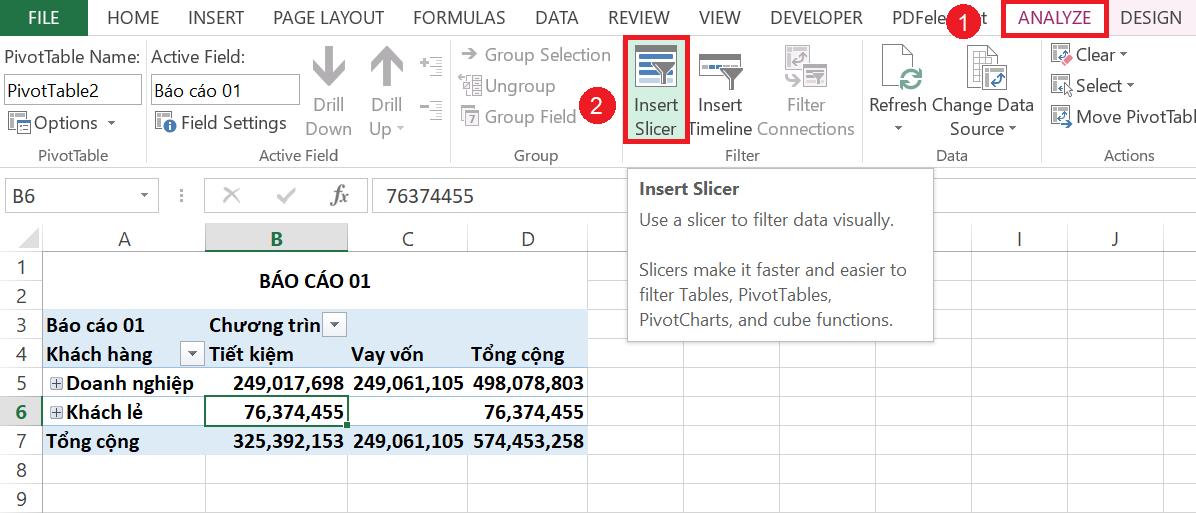Open the Khách hàng filter dropdown
This screenshot has width=1196, height=513.
click(190, 354)
